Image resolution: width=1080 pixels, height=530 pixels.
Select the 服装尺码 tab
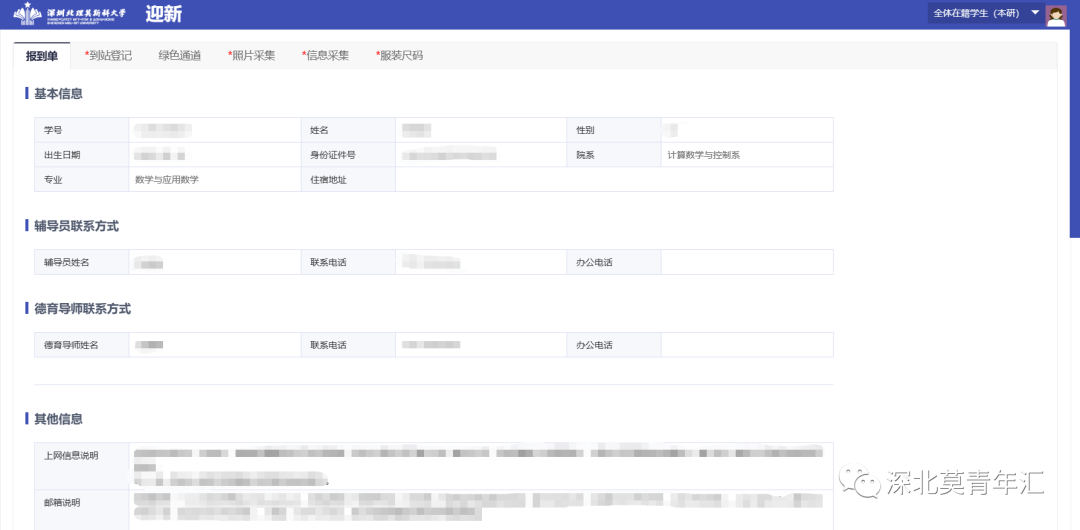[x=399, y=56]
